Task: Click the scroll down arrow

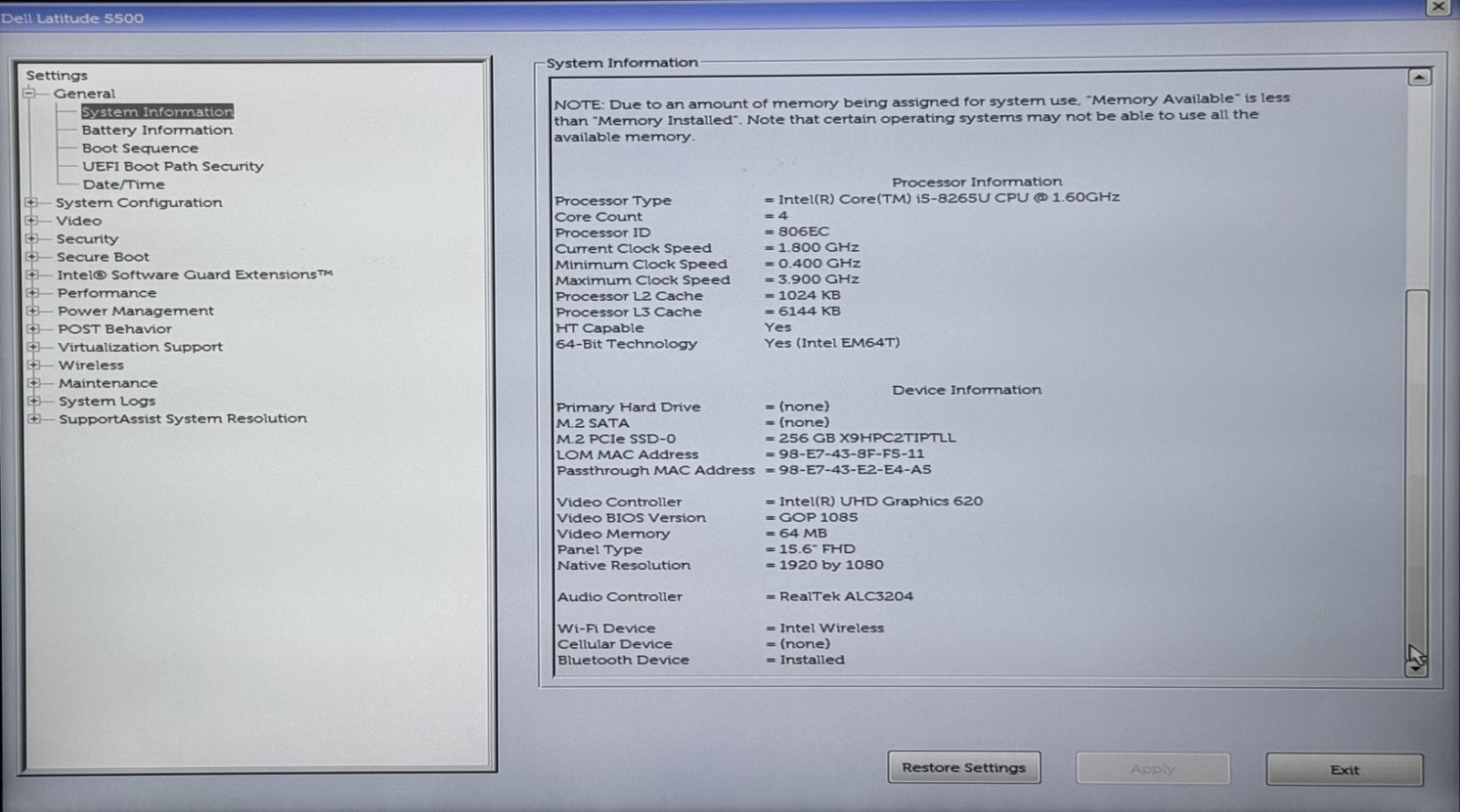Action: coord(1416,668)
